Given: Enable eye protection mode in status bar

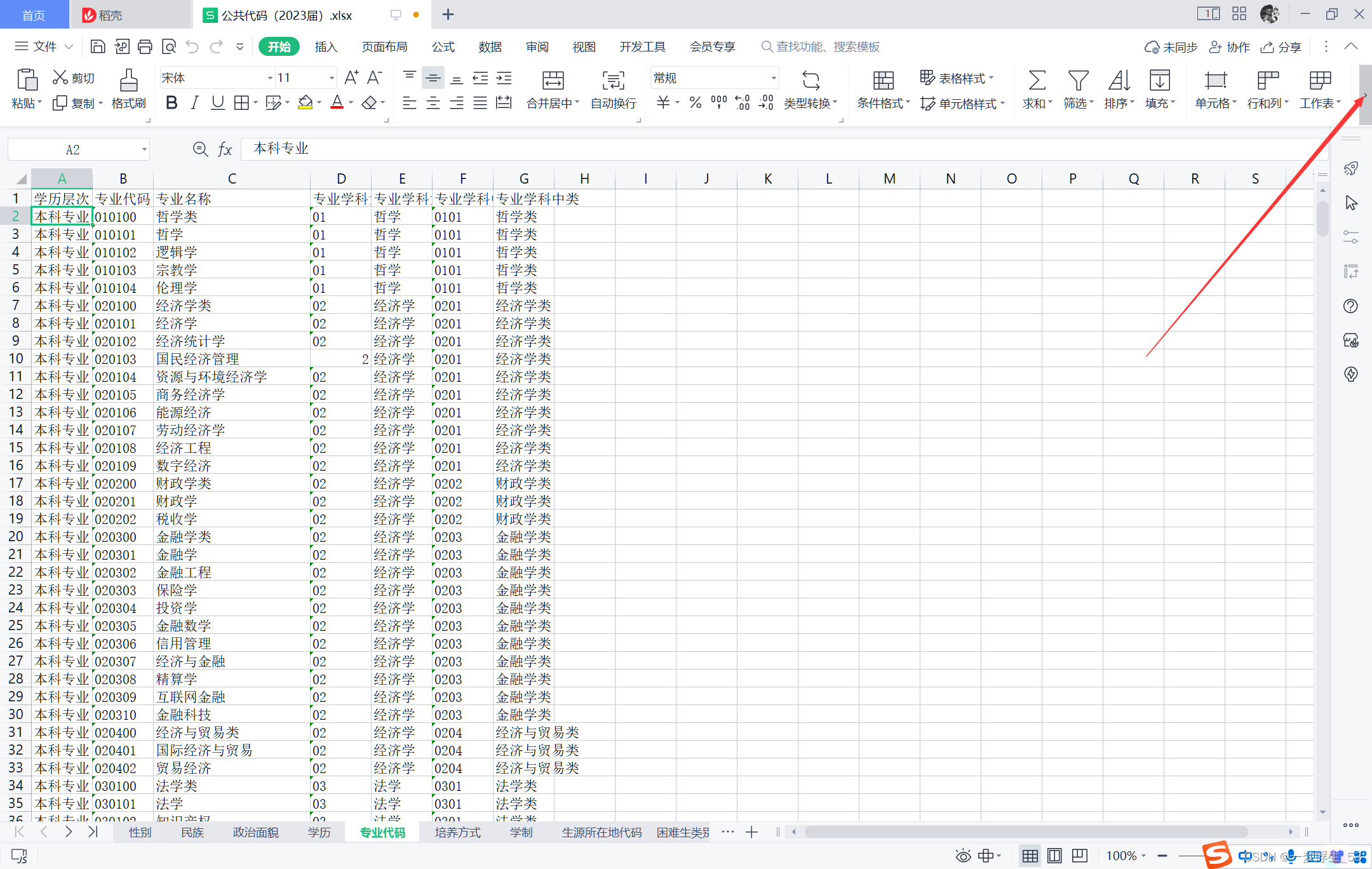Looking at the screenshot, I should (x=964, y=856).
